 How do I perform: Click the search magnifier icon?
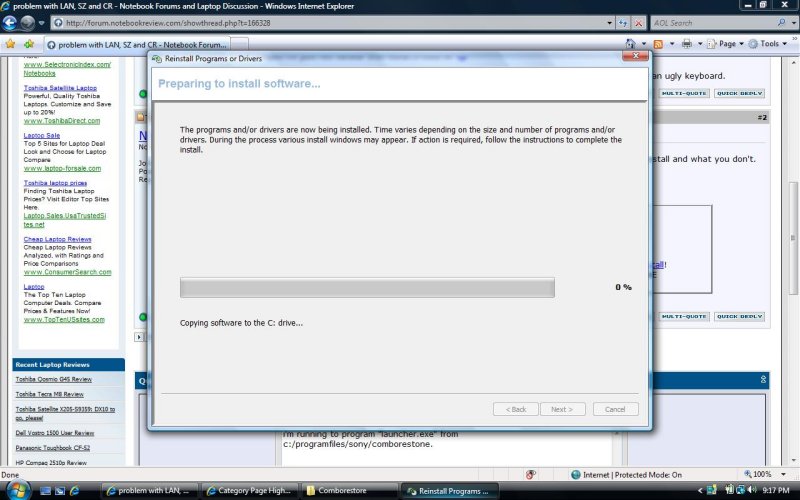pos(782,23)
